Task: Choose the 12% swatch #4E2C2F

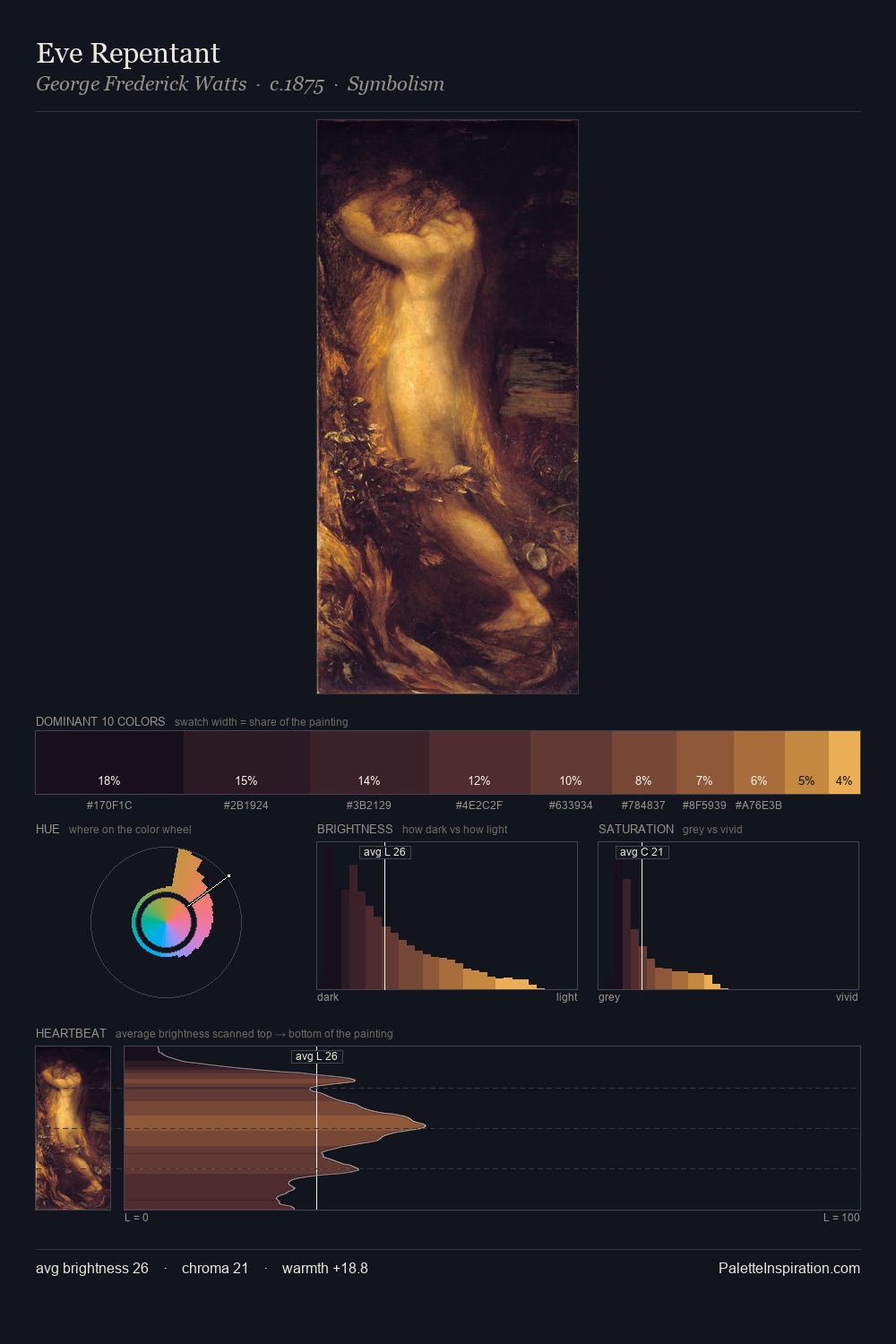Action: tap(479, 762)
